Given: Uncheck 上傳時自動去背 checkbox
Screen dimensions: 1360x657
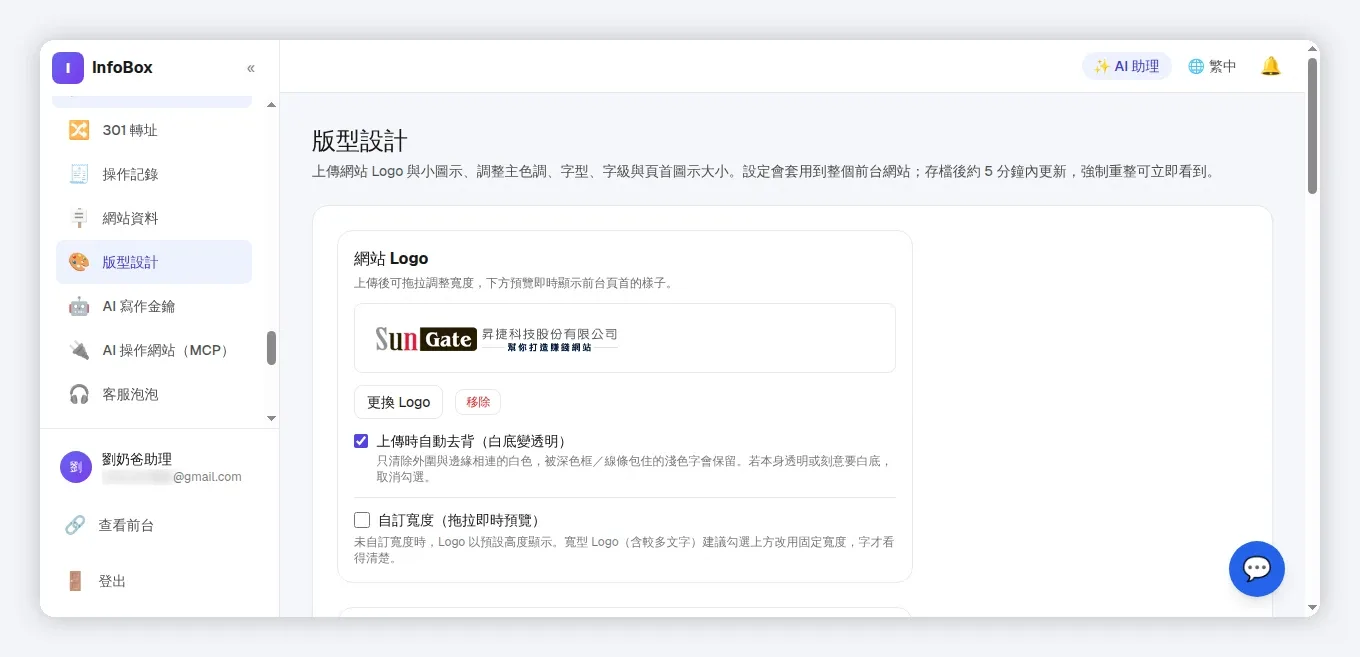Looking at the screenshot, I should coord(361,441).
